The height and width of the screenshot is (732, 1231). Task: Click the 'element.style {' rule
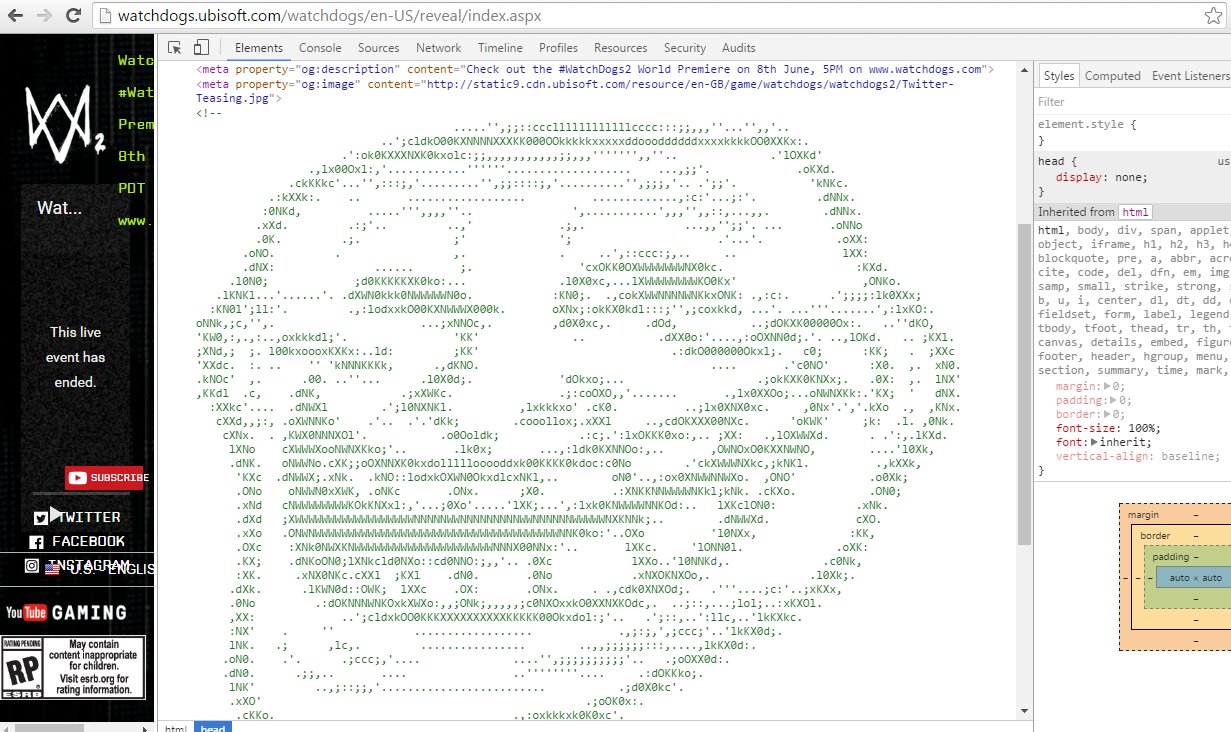tap(1087, 124)
